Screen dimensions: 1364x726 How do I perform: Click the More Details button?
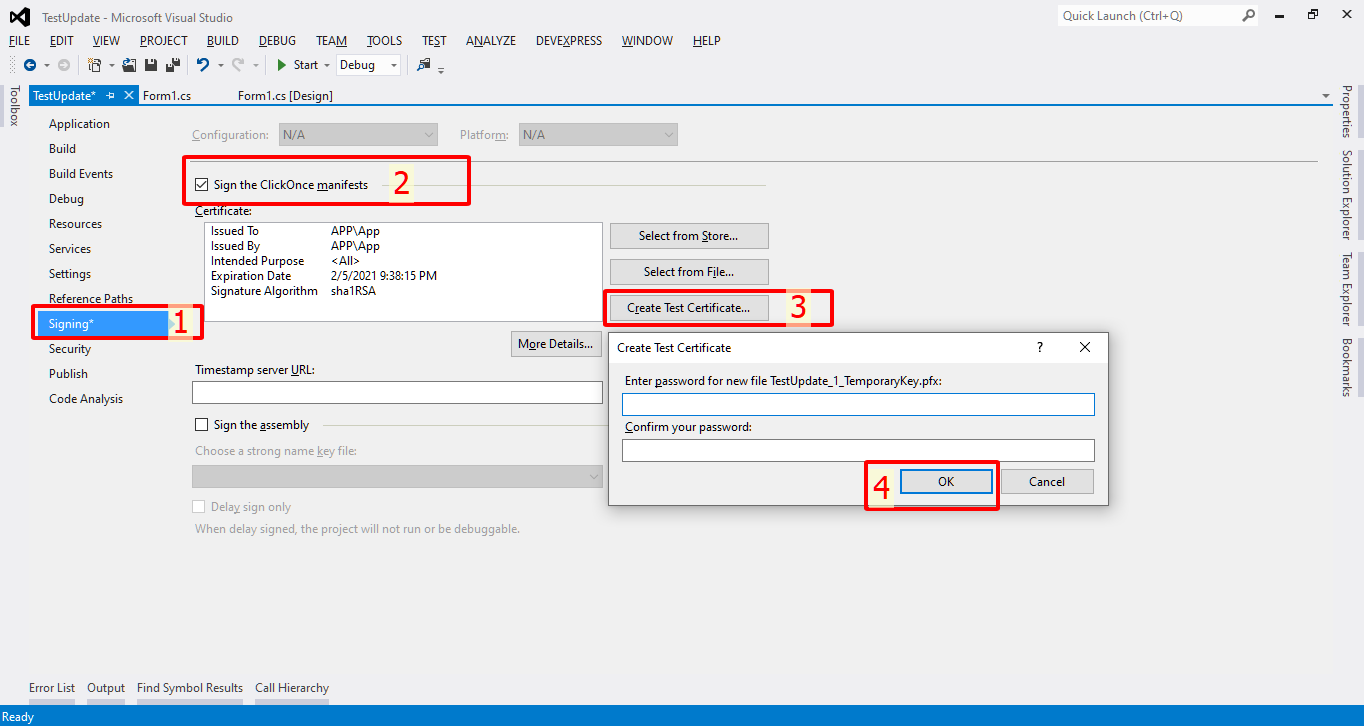556,344
